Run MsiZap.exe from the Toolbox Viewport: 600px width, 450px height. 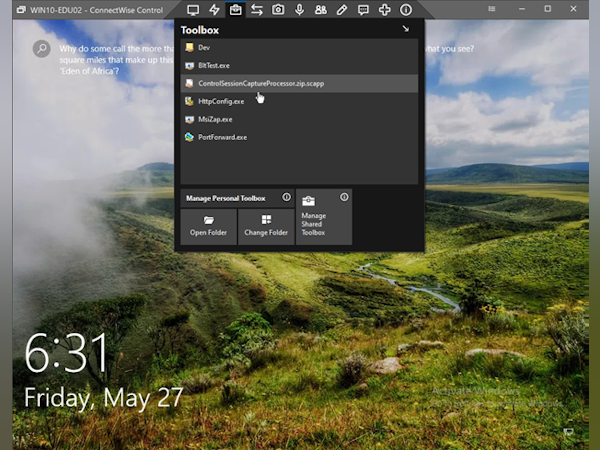coord(299,119)
